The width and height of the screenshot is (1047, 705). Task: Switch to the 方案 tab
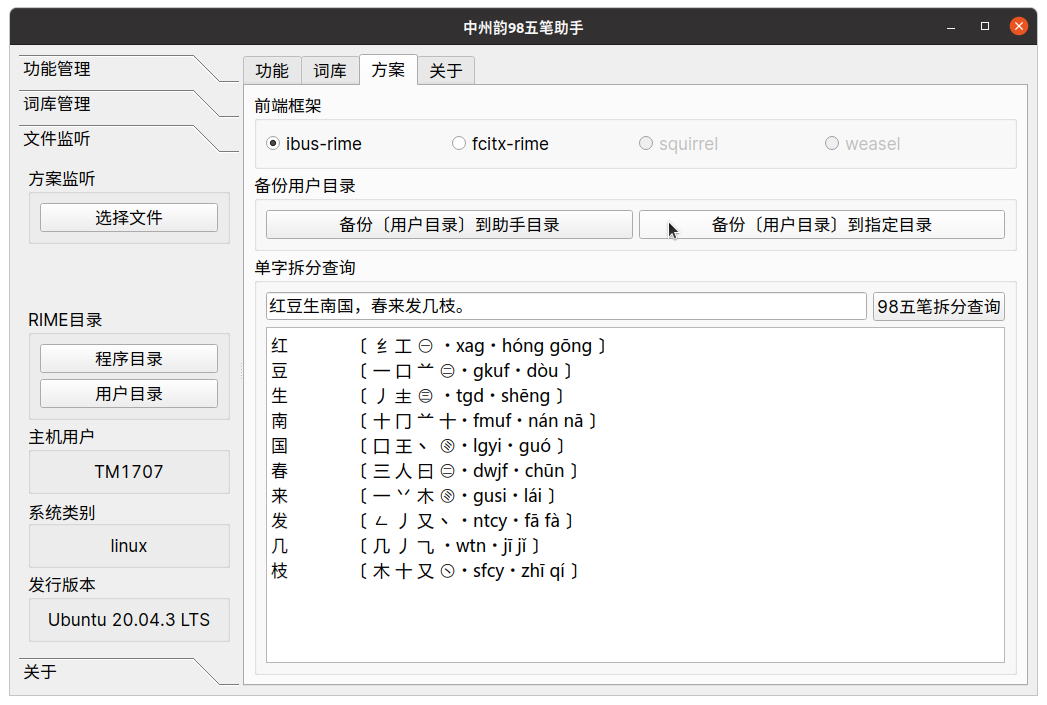click(x=388, y=69)
